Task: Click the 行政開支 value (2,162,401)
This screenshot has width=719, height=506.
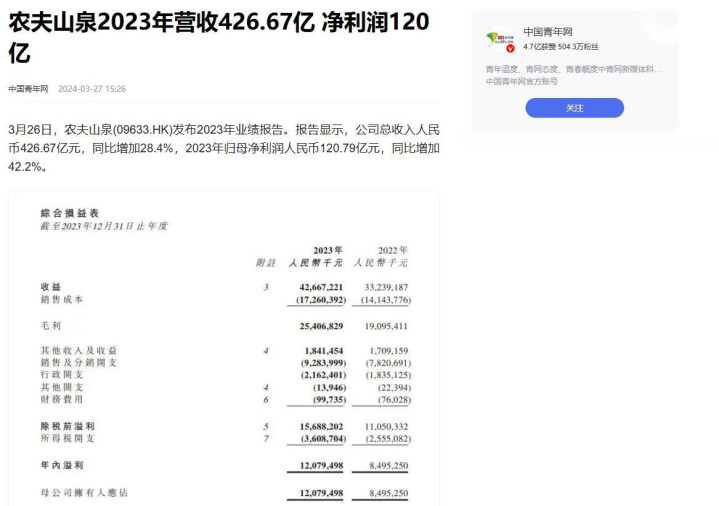Action: pyautogui.click(x=323, y=375)
